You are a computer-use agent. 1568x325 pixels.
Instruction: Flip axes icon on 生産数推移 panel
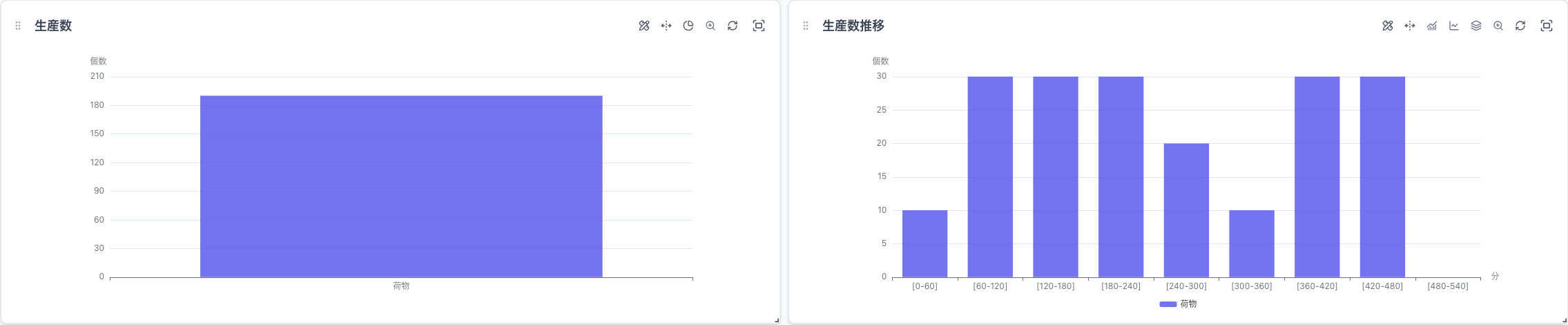[1409, 26]
